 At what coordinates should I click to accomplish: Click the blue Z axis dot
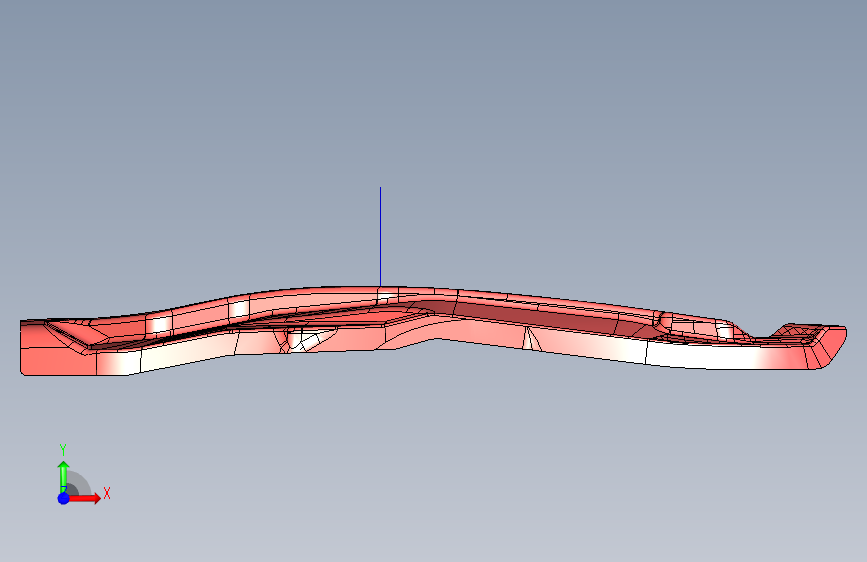(64, 498)
